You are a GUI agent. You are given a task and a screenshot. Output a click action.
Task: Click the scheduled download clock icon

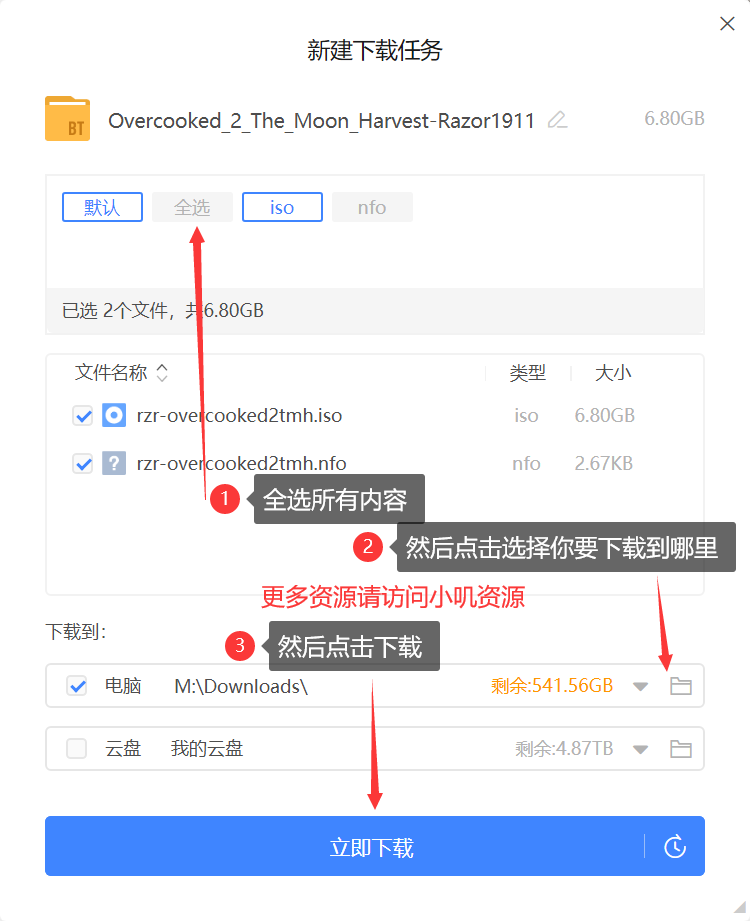coord(675,846)
